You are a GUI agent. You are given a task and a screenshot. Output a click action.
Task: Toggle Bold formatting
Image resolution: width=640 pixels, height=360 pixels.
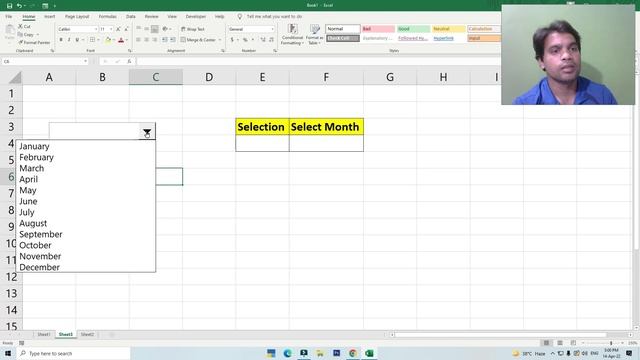61,40
